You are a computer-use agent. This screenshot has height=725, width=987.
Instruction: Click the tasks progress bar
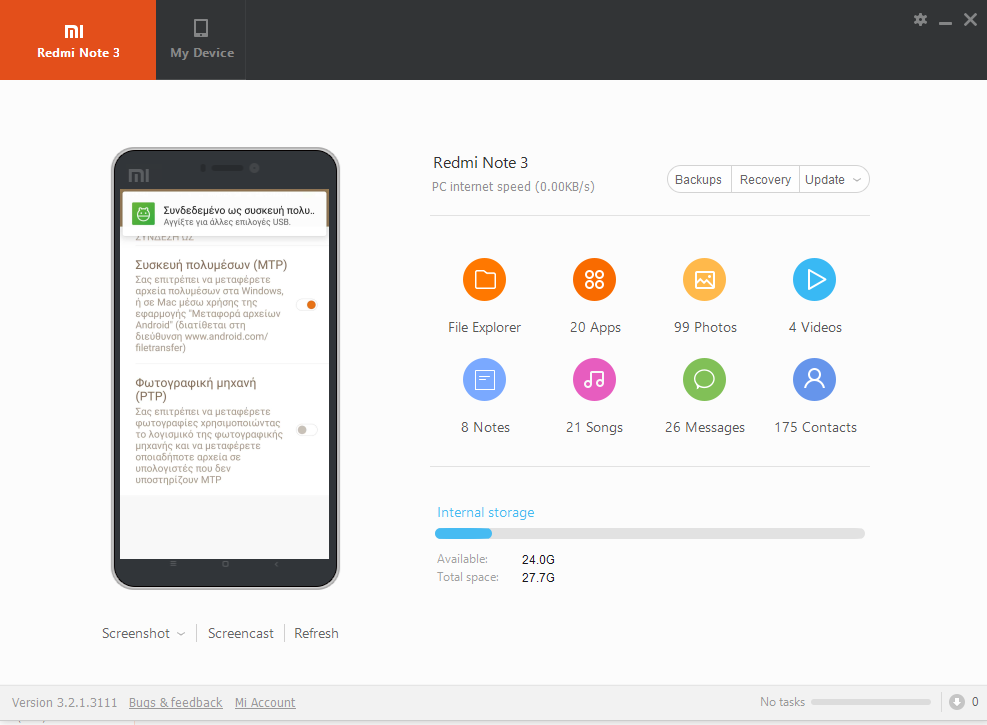pos(871,702)
